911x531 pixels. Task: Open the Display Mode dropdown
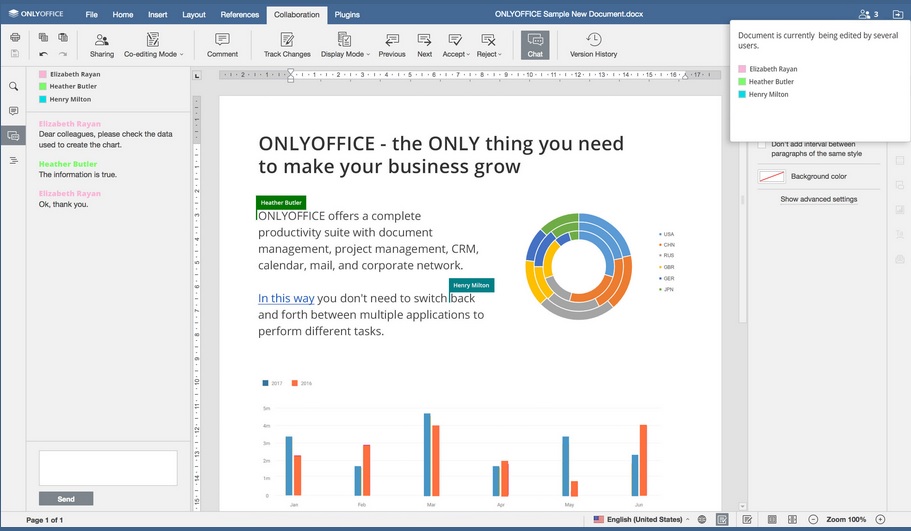[345, 45]
